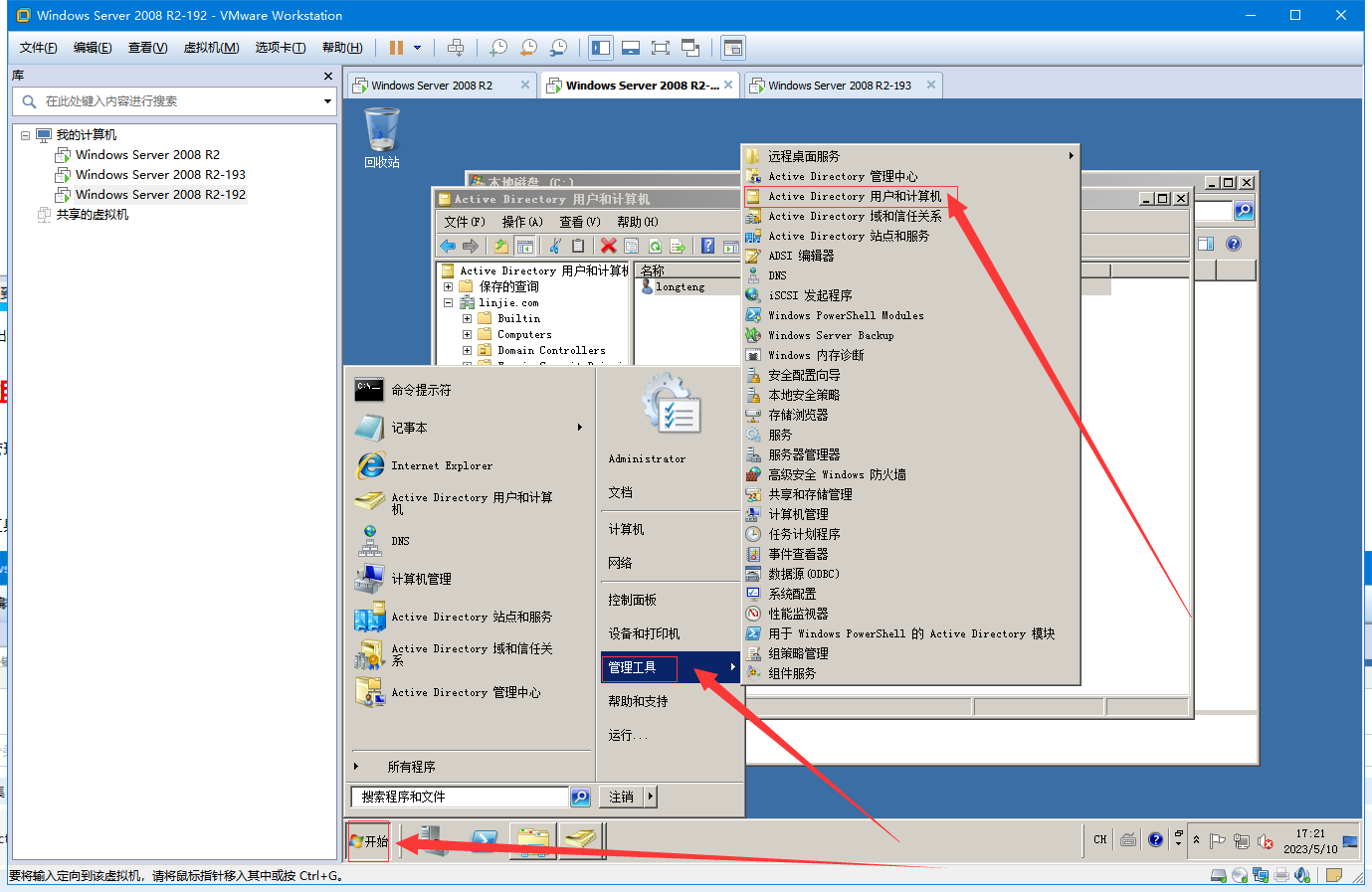Open 远程桌面服务 submenu entry

point(910,156)
